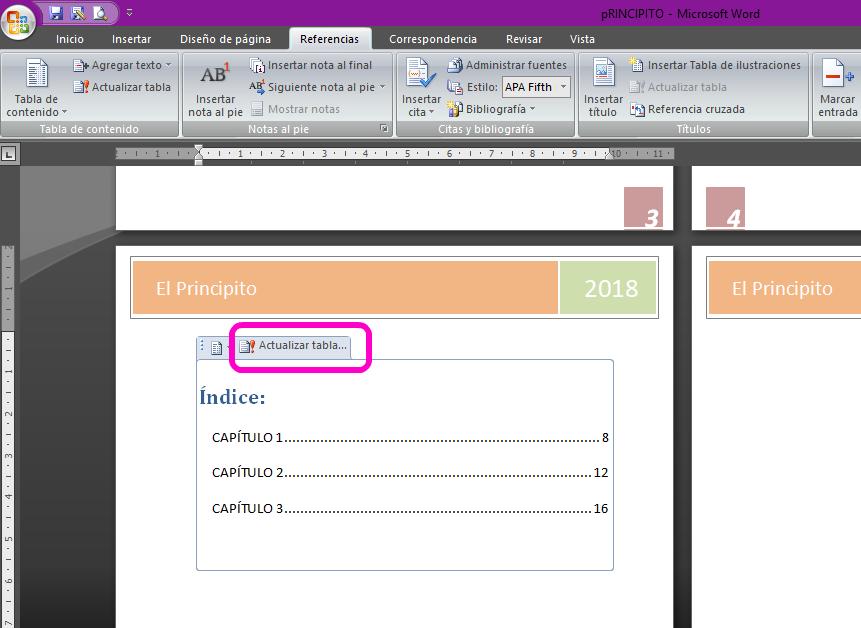The height and width of the screenshot is (628, 861).
Task: Open Notas al pie dialog launcher
Action: [383, 129]
